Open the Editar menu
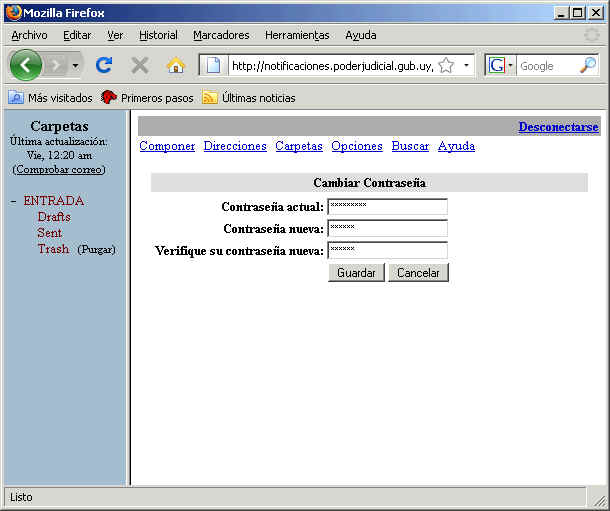This screenshot has width=610, height=511. click(x=77, y=35)
